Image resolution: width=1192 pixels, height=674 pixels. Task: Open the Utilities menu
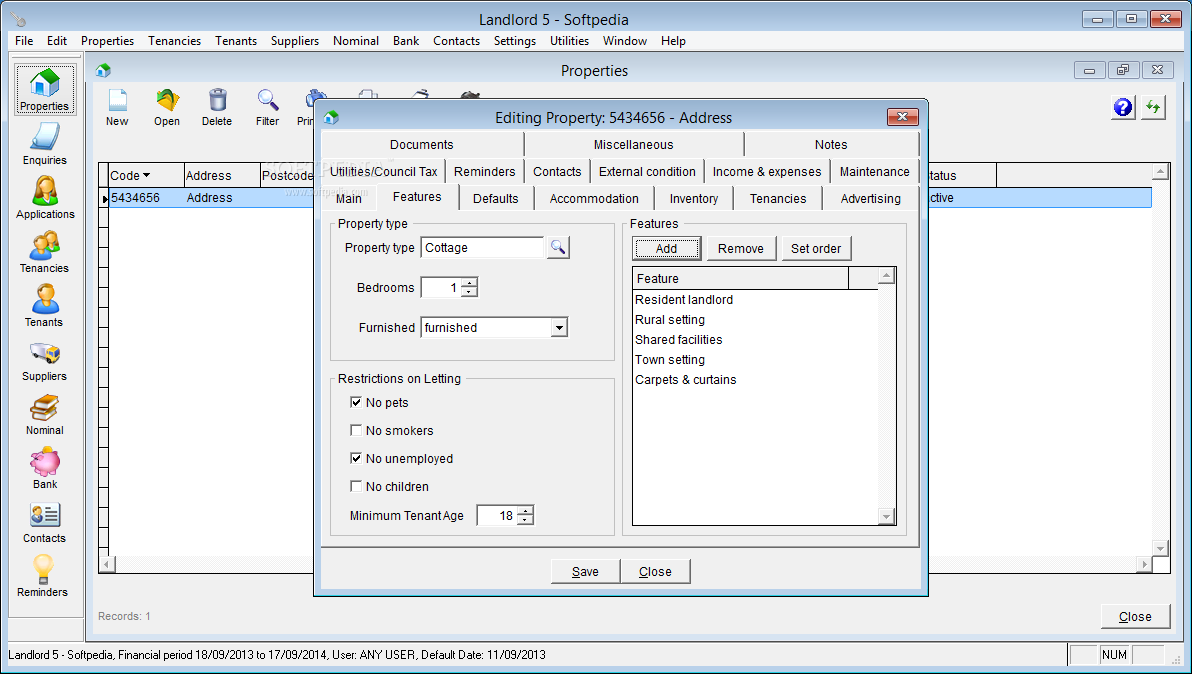pos(569,41)
